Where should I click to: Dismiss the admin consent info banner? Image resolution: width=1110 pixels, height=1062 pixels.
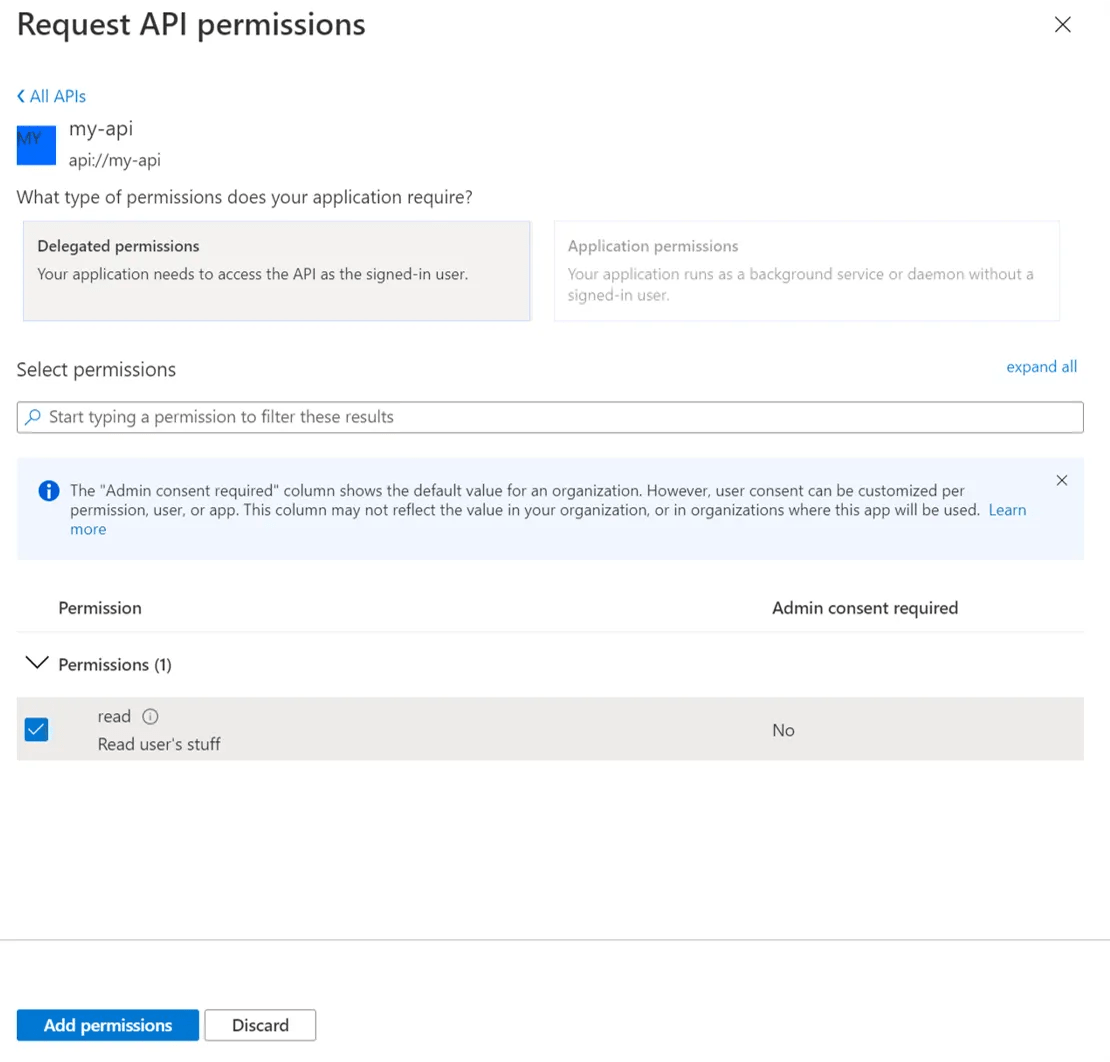point(1061,481)
